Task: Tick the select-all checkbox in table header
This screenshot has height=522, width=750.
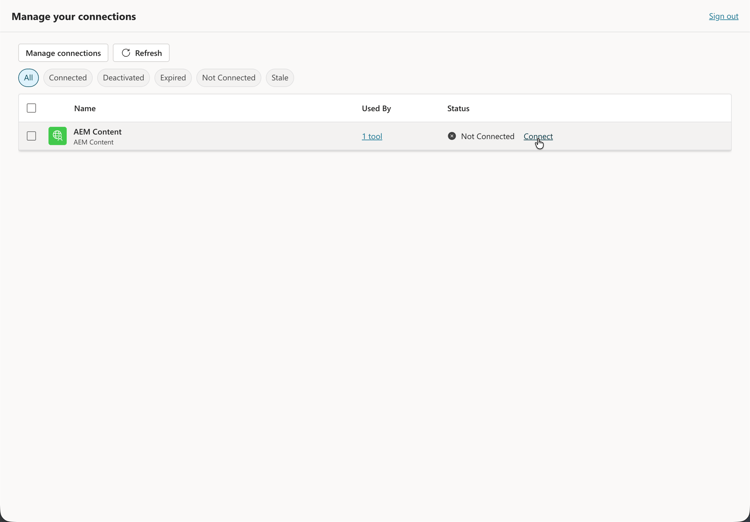Action: click(31, 108)
